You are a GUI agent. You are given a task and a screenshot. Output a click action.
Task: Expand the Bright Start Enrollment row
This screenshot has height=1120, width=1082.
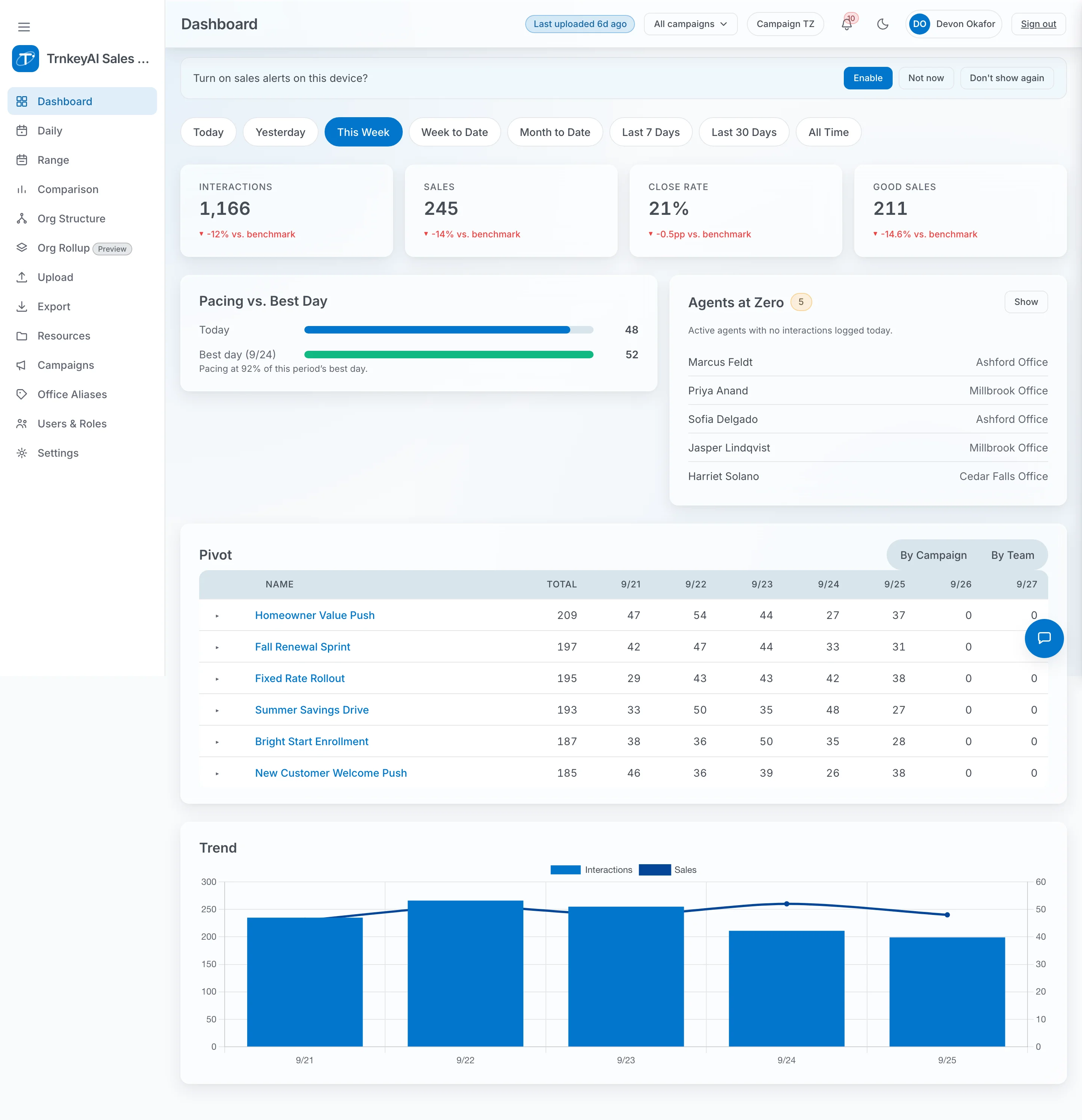pos(217,742)
